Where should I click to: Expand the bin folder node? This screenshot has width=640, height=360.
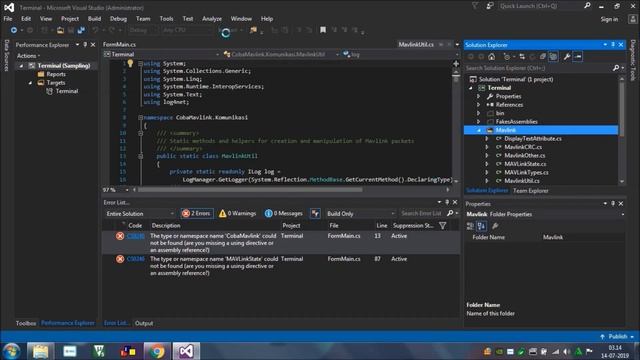(478, 113)
